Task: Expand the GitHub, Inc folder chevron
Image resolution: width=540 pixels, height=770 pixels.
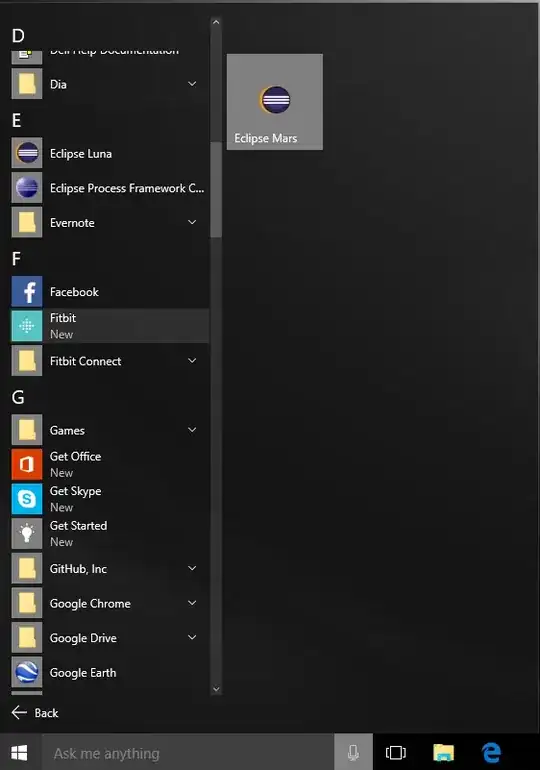Action: (192, 569)
